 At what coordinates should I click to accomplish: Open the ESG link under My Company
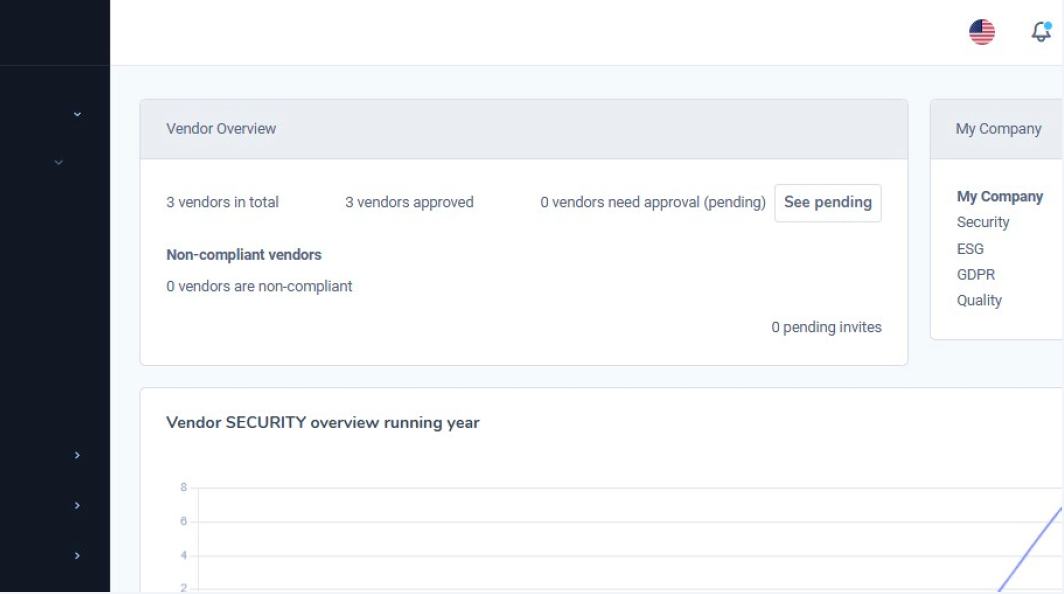[970, 249]
